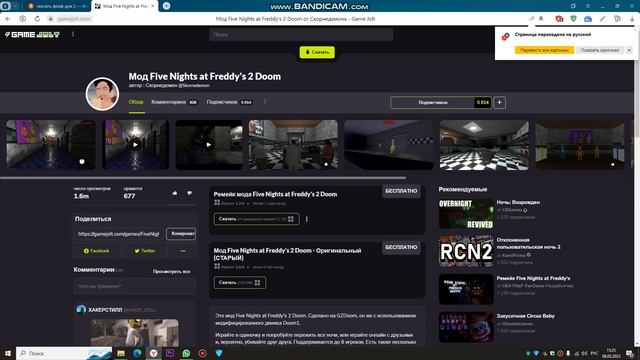Open more options dots next to Followers tab

tap(265, 102)
